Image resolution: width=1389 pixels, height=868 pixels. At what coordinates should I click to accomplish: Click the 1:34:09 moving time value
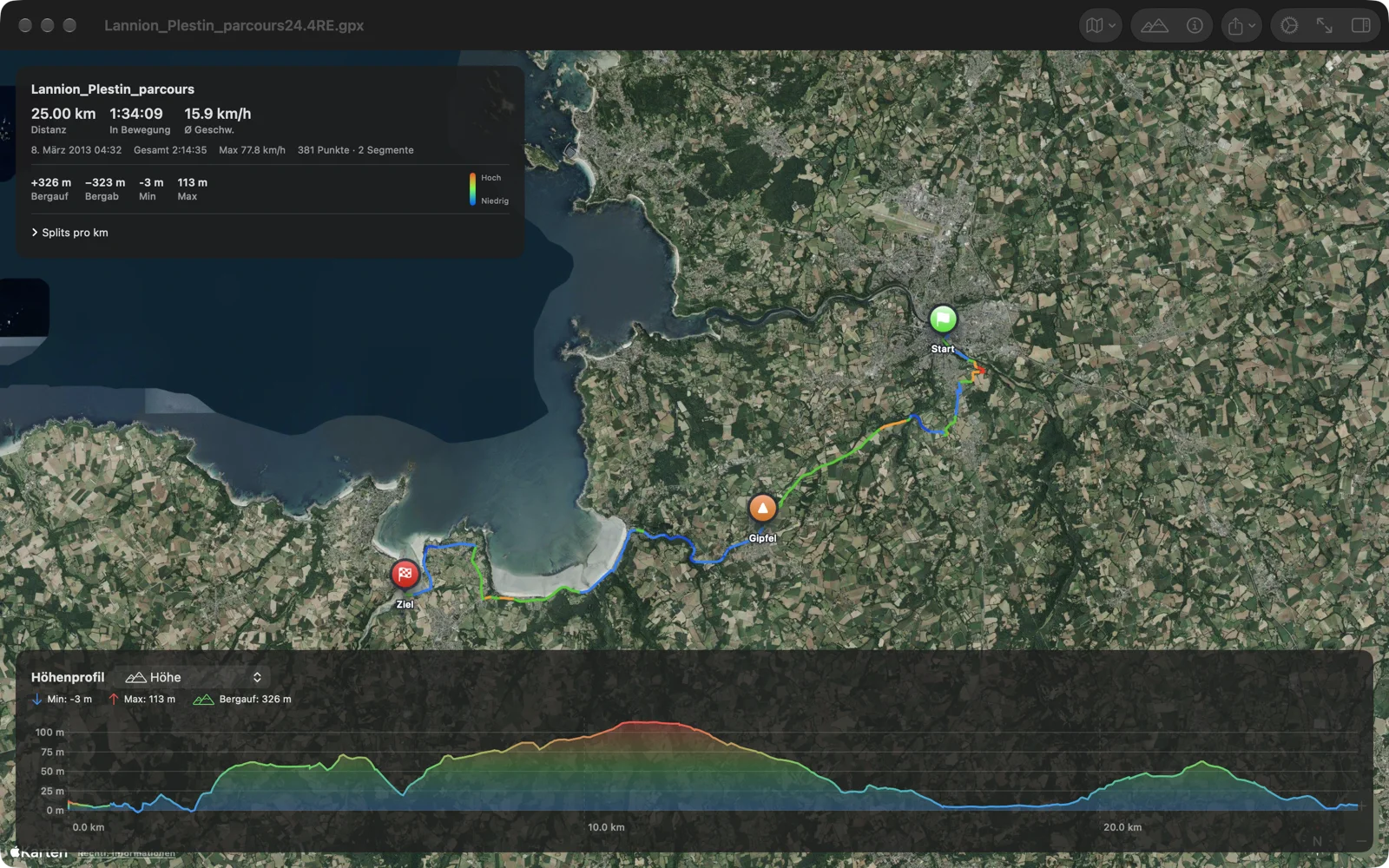tap(136, 114)
